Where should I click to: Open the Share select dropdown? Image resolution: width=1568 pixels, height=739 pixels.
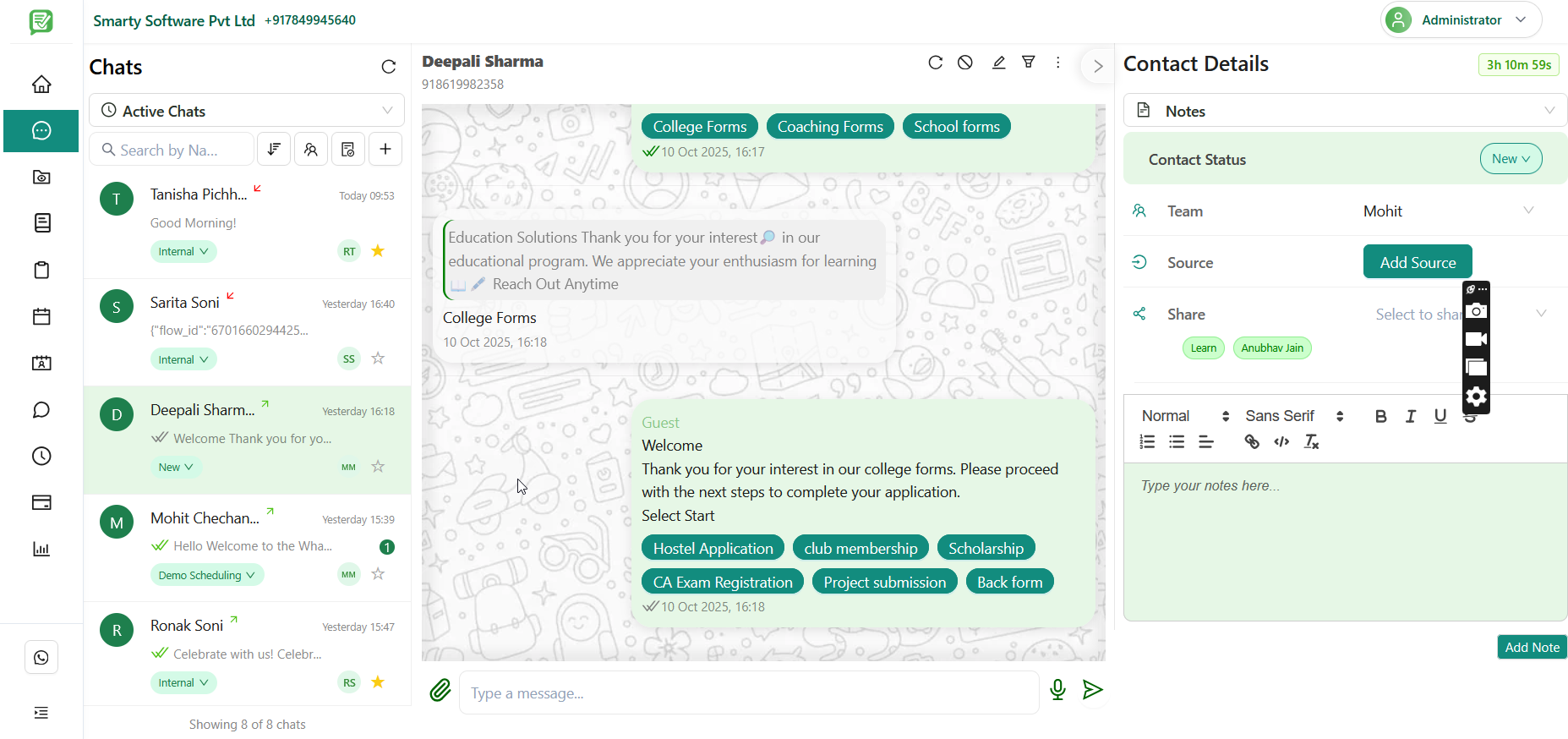tap(1459, 315)
